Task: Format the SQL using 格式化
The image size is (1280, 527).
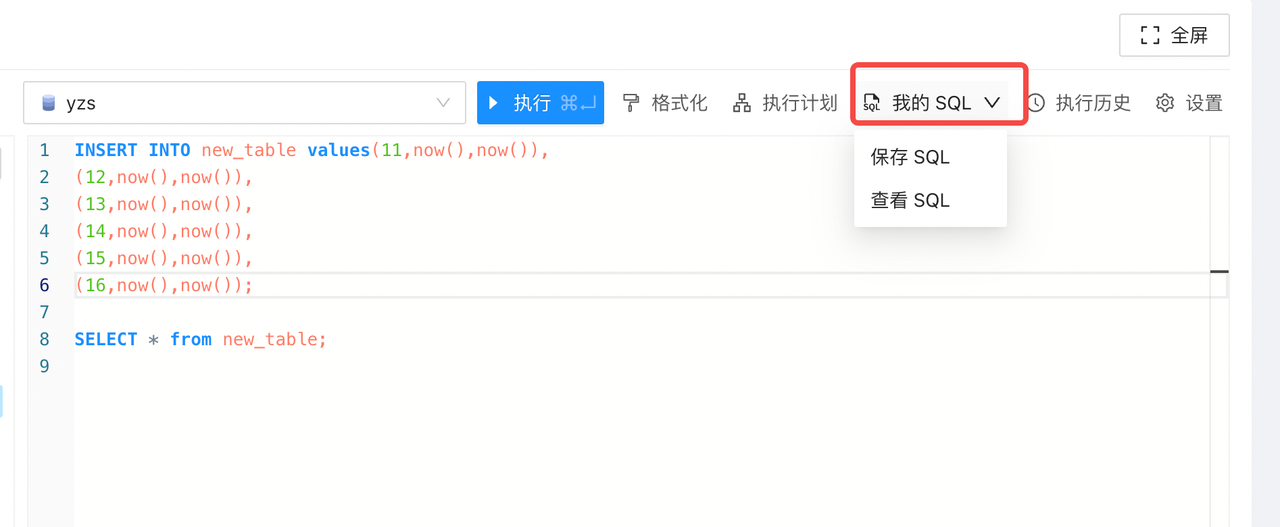Action: 665,103
